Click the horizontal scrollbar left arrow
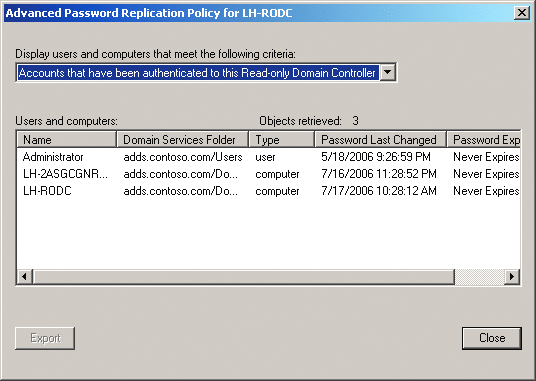536x381 pixels. pyautogui.click(x=25, y=276)
